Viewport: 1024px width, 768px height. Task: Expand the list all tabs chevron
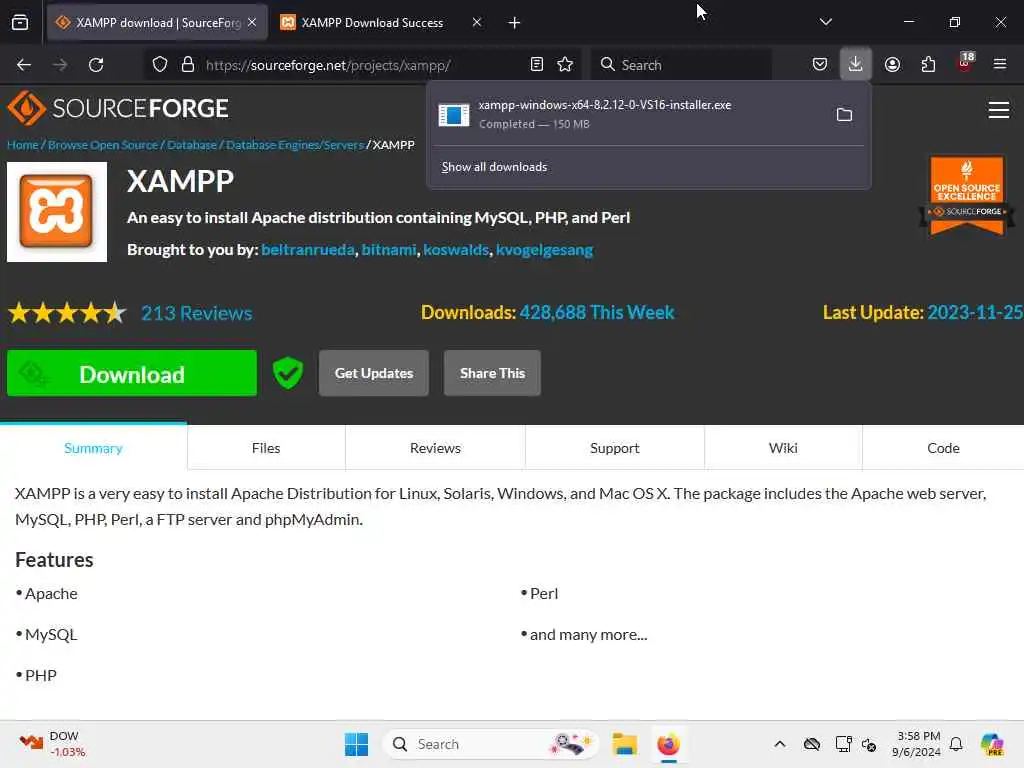pyautogui.click(x=825, y=22)
